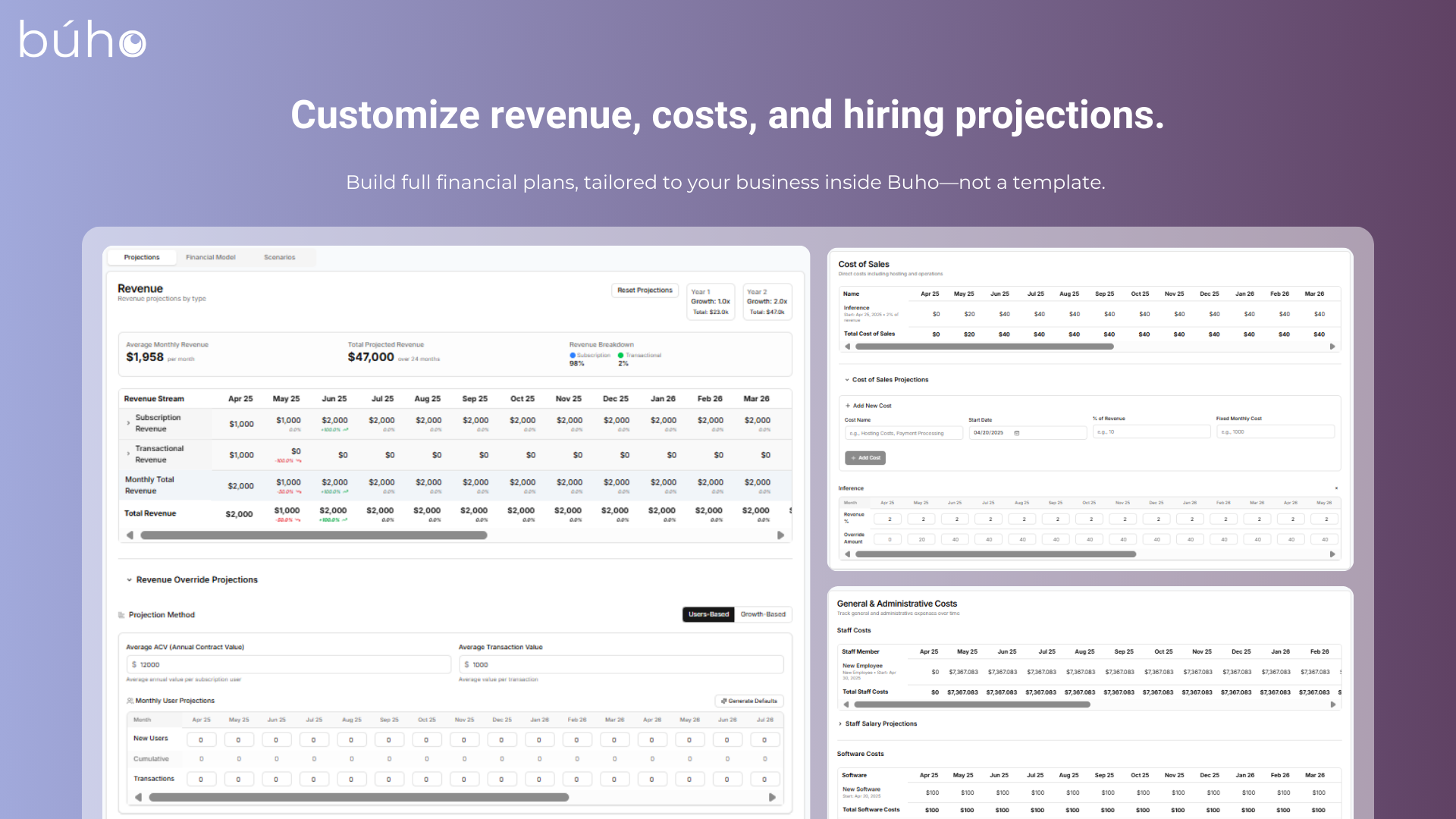Select the Year 2 growth card
Image resolution: width=1456 pixels, height=819 pixels.
tap(767, 302)
